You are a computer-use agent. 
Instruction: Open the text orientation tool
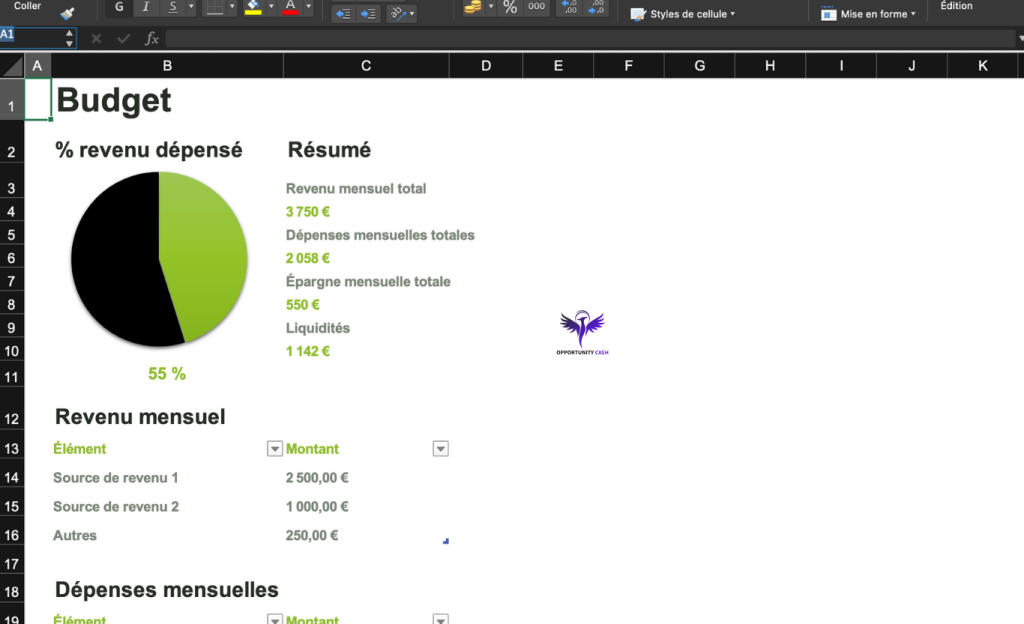pyautogui.click(x=397, y=14)
